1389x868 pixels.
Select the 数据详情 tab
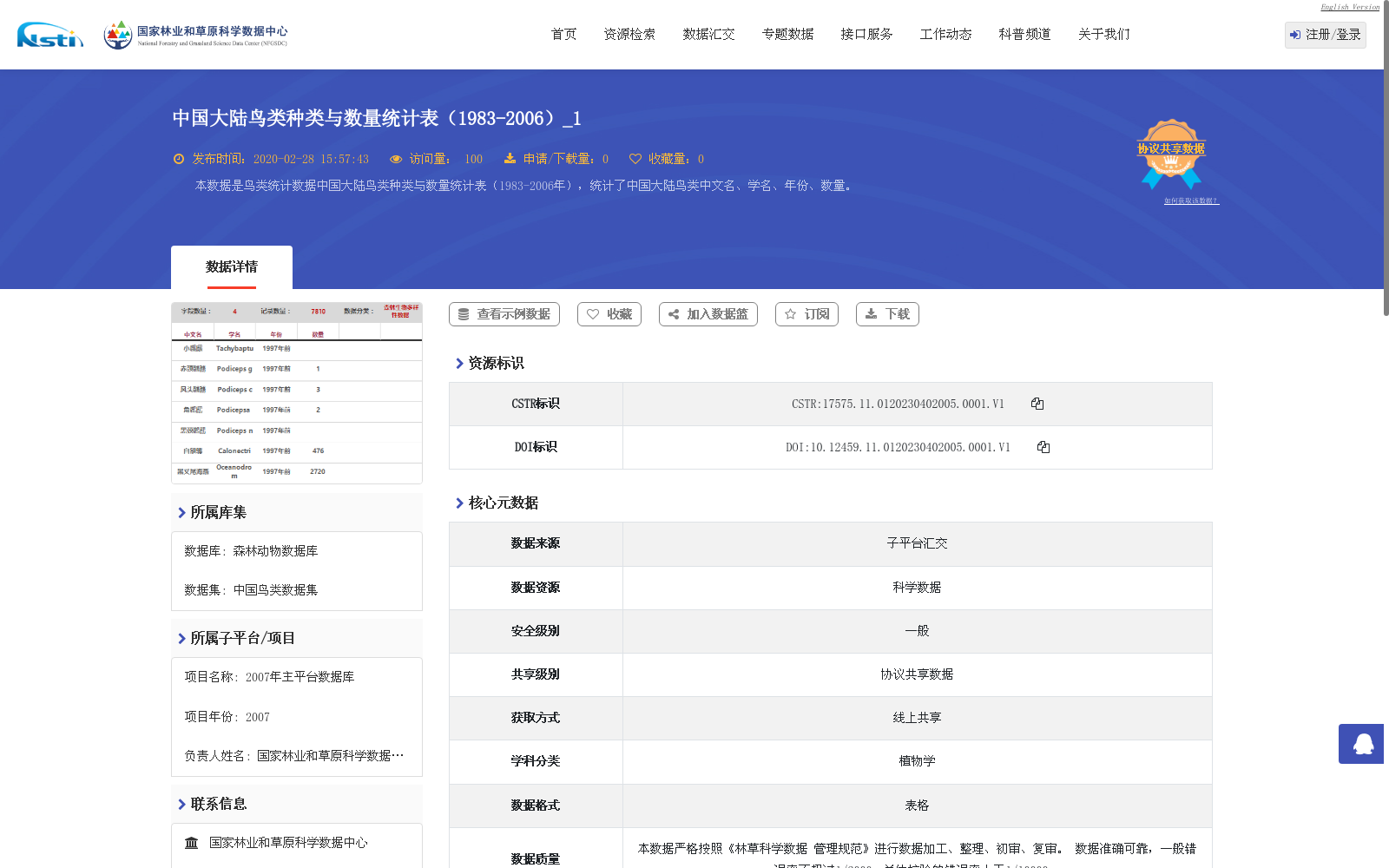pos(232,267)
